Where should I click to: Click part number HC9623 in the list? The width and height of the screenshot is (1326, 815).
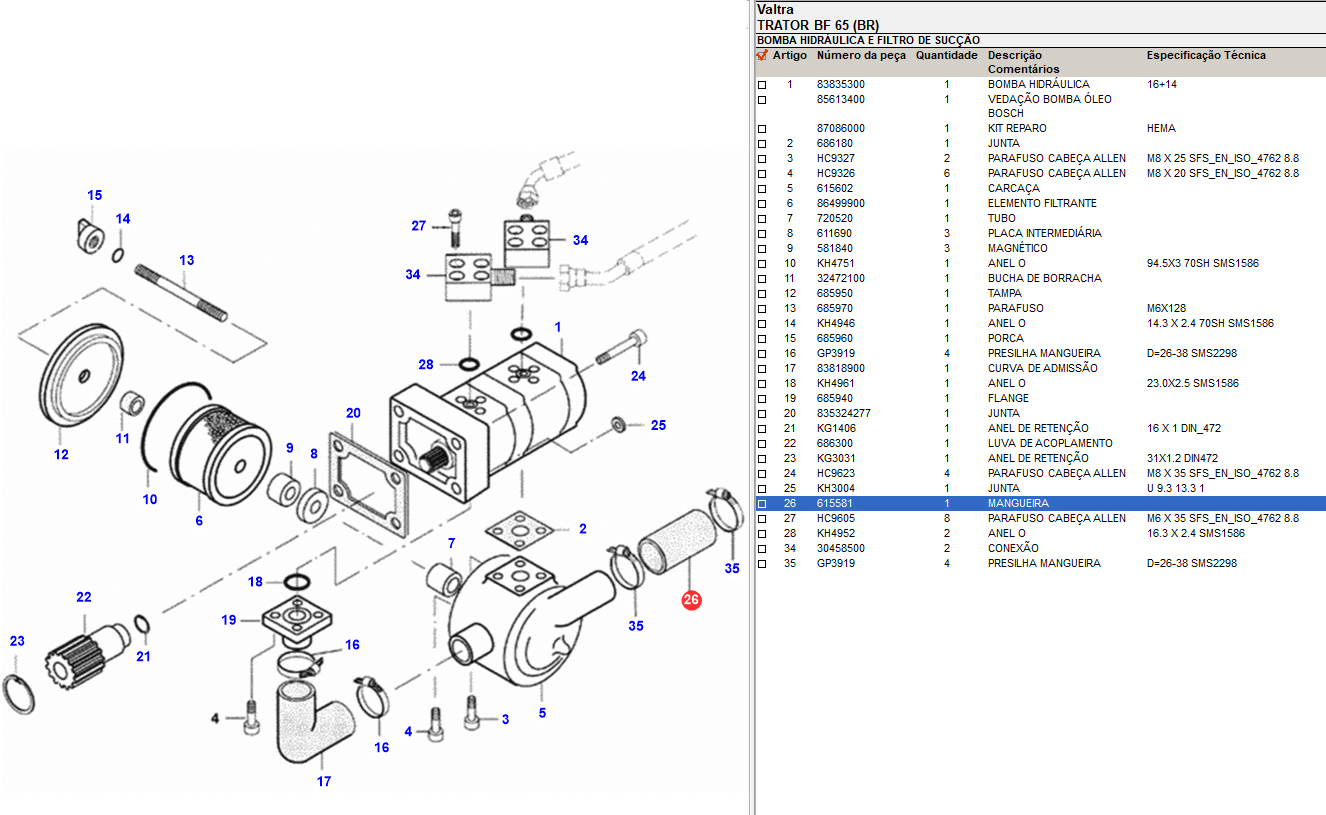[x=835, y=473]
